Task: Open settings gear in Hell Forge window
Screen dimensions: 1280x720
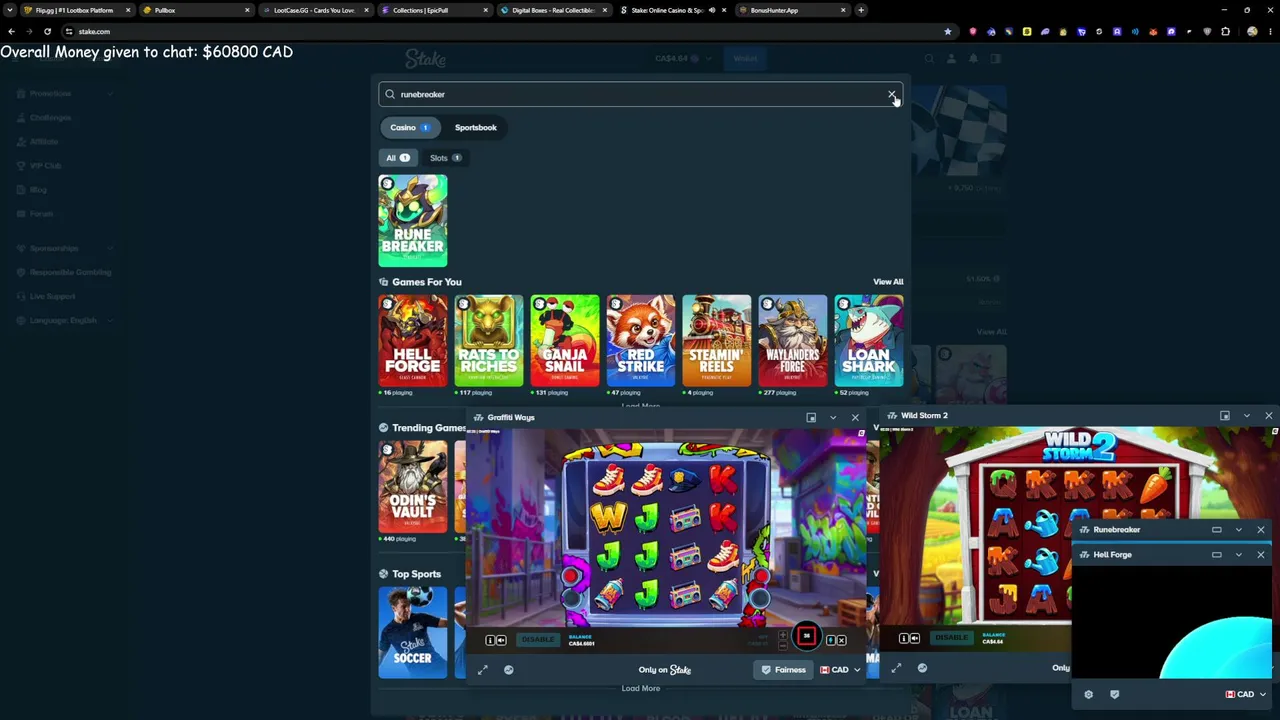Action: 1089,694
